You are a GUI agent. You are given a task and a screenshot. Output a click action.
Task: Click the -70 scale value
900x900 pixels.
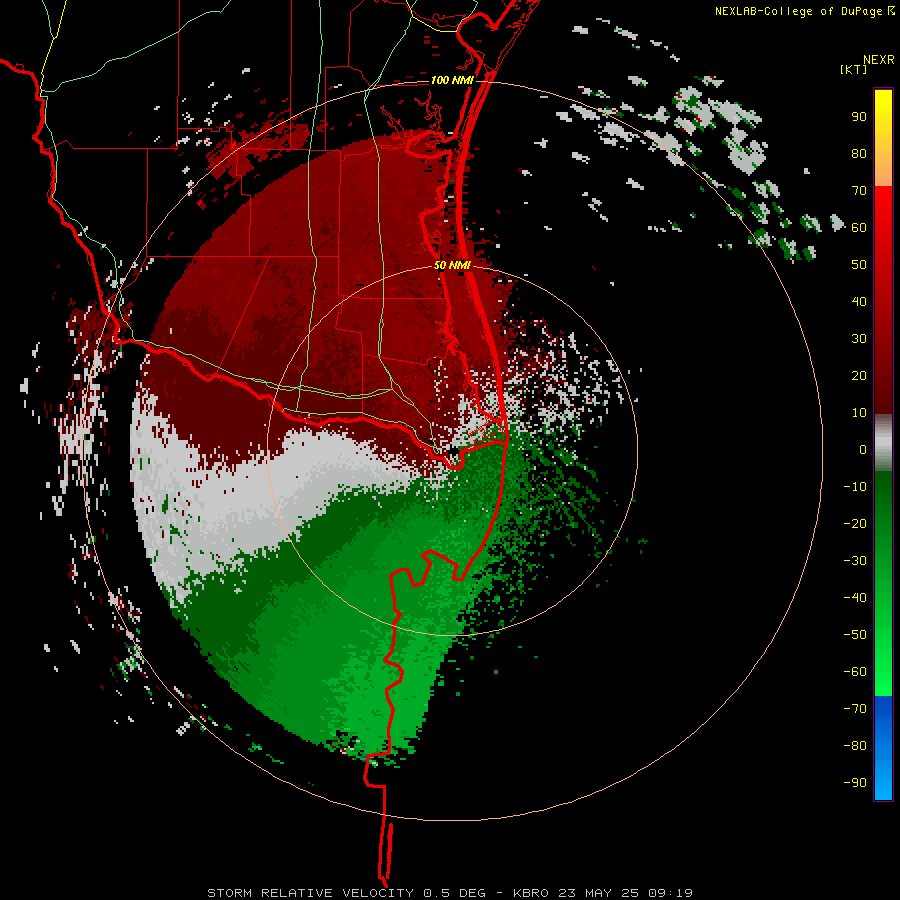pyautogui.click(x=855, y=709)
